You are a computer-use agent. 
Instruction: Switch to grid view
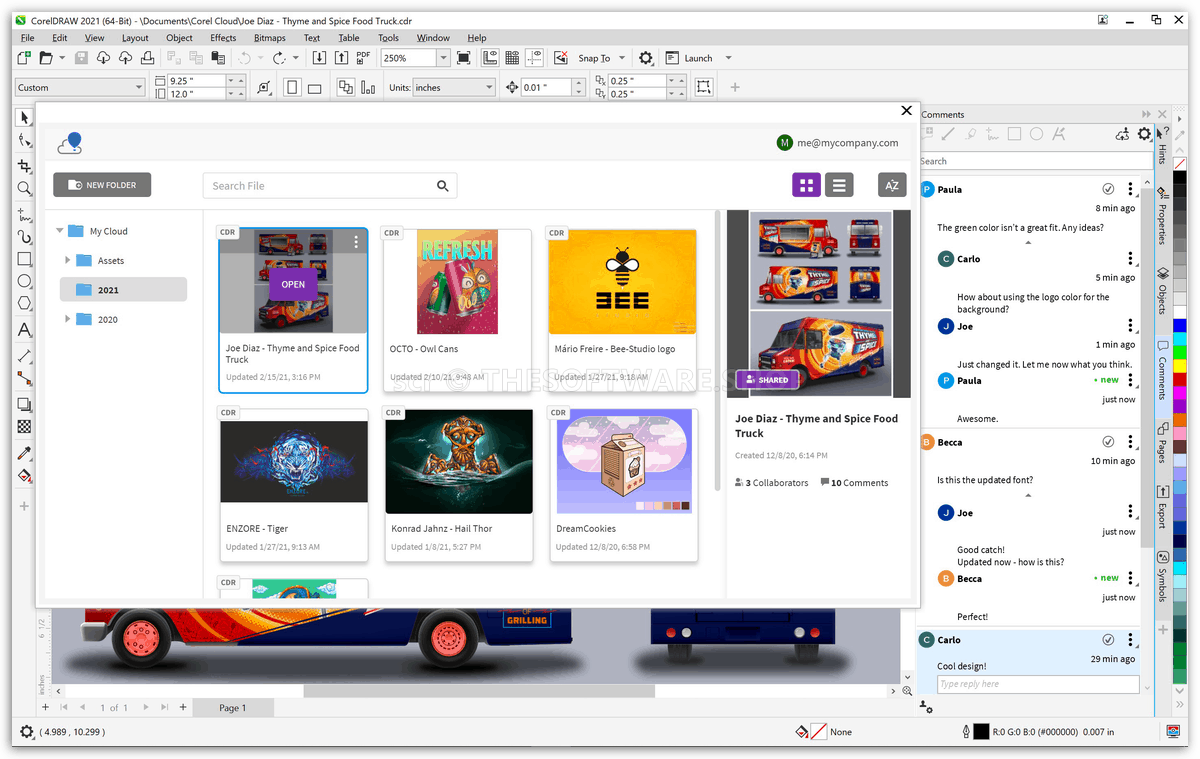(807, 185)
